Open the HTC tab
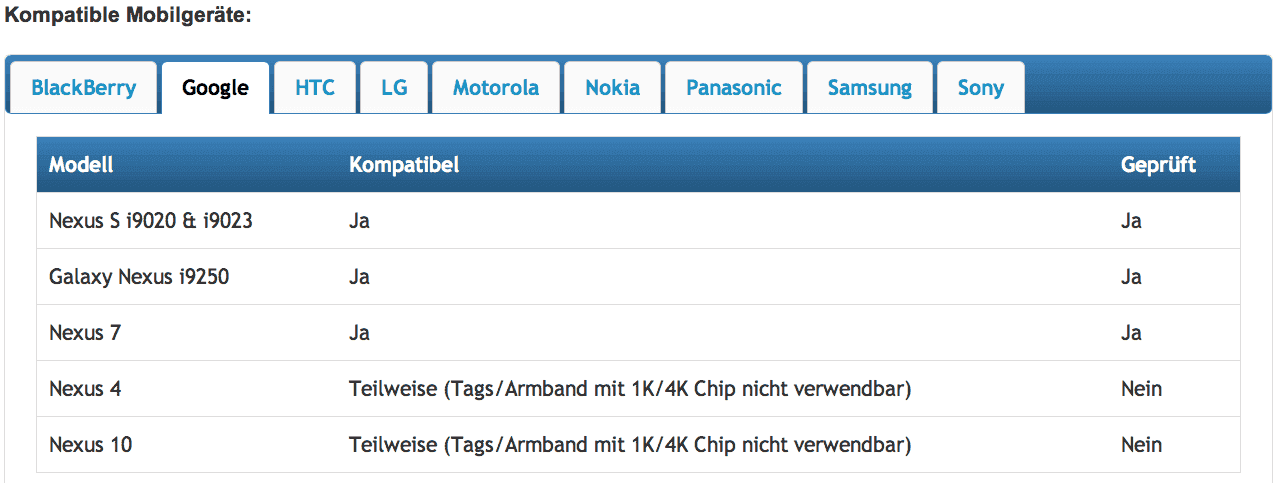 pyautogui.click(x=315, y=88)
